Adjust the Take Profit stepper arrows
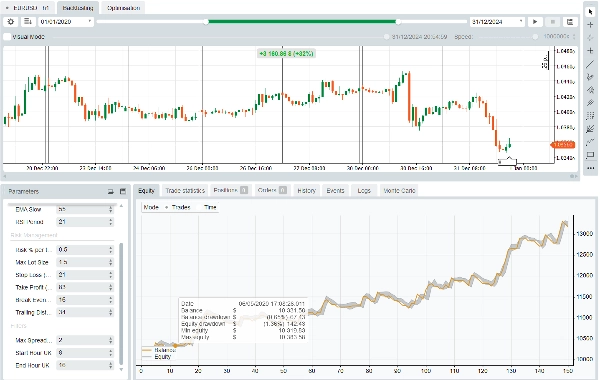This screenshot has height=380, width=600. point(111,287)
